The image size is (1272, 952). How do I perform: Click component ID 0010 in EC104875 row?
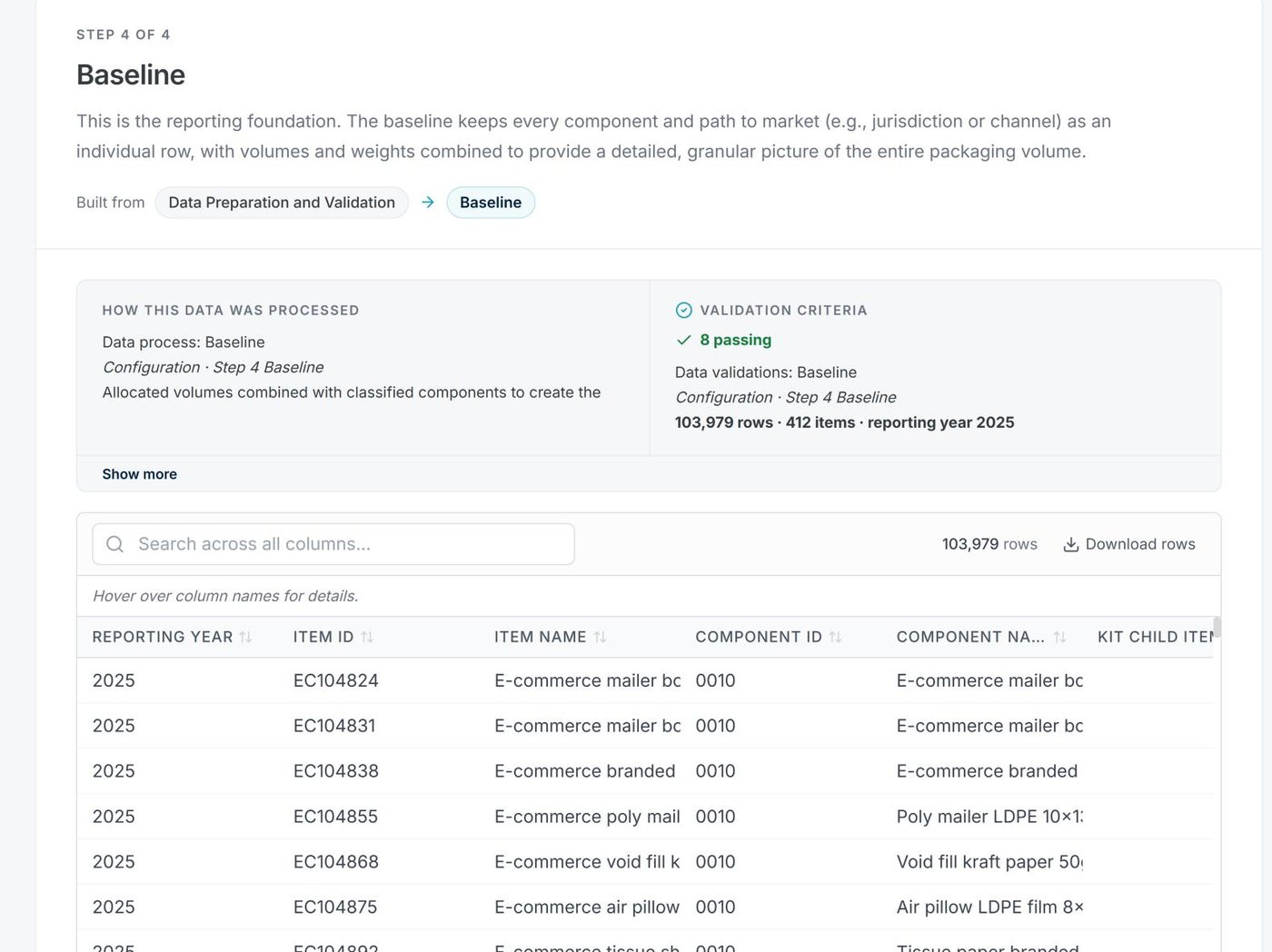coord(716,907)
